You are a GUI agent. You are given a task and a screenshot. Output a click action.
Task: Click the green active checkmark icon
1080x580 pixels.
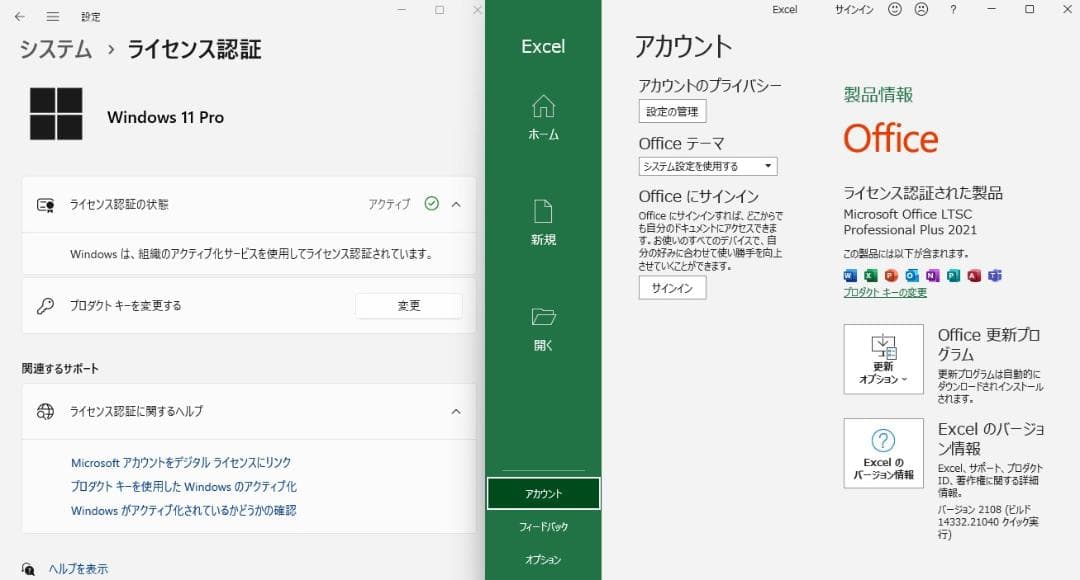[x=432, y=203]
